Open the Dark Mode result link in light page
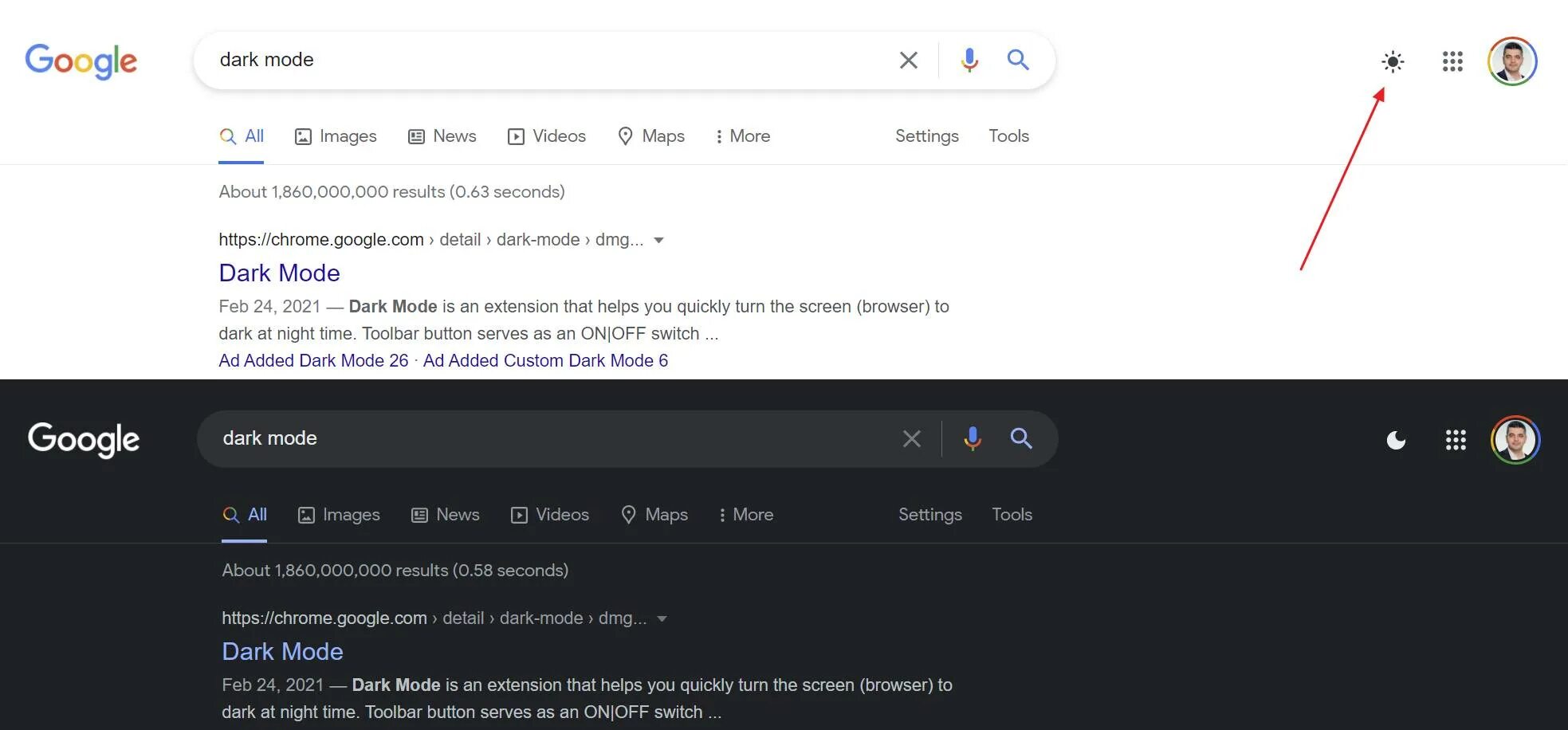1568x730 pixels. 280,273
